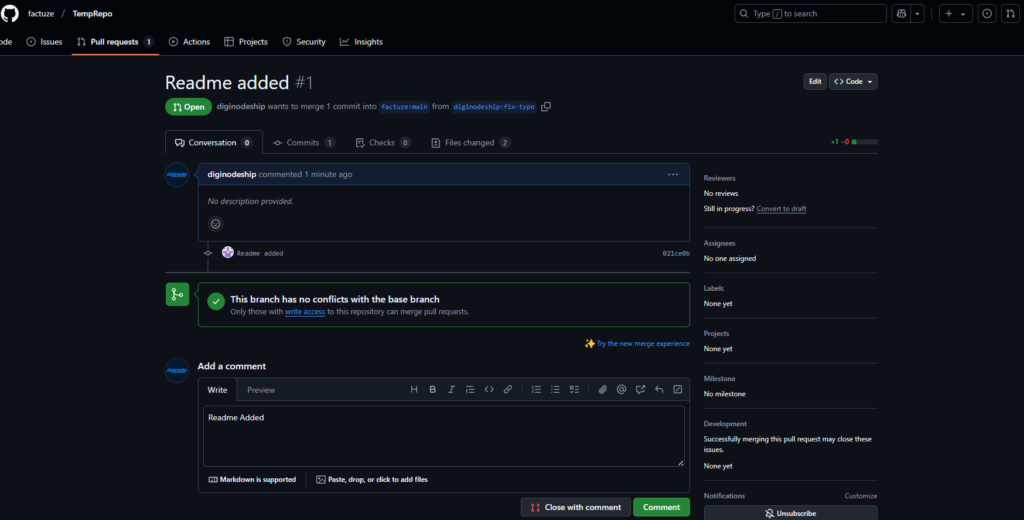The image size is (1024, 520).
Task: Apply bold formatting in the comment editor
Action: tap(433, 389)
